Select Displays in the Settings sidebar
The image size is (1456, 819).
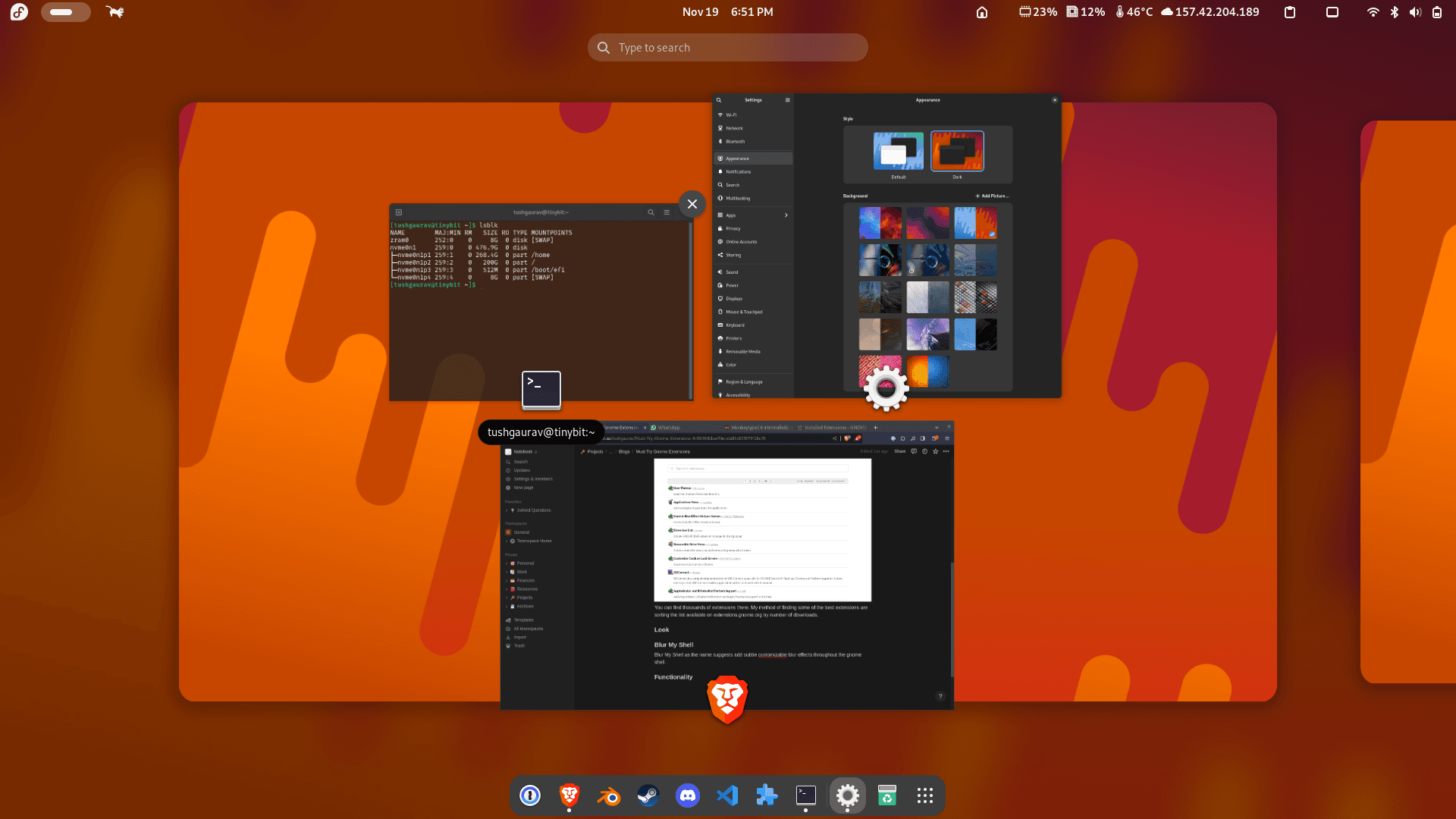pos(753,299)
